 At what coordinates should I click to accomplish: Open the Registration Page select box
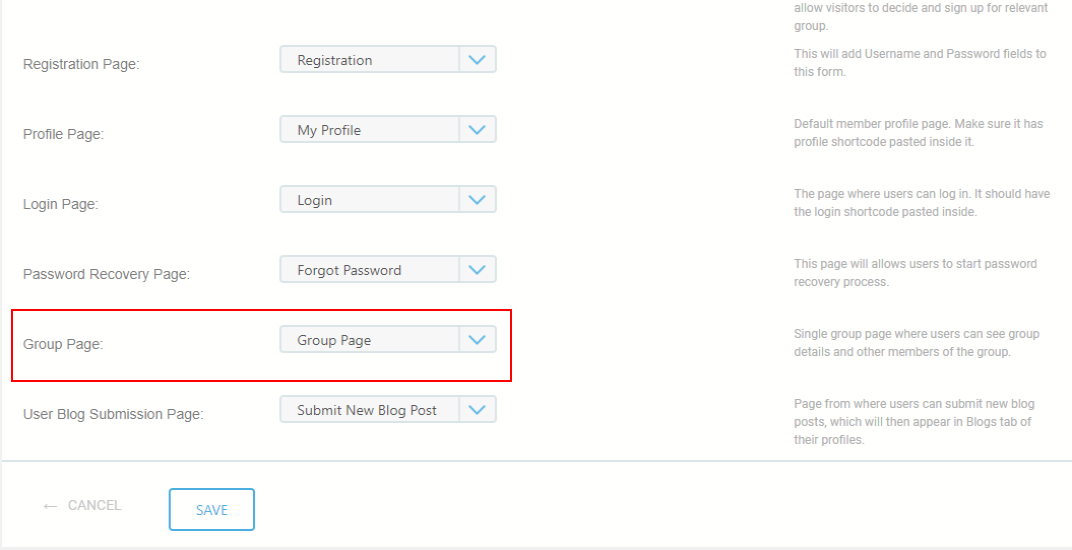(x=370, y=60)
